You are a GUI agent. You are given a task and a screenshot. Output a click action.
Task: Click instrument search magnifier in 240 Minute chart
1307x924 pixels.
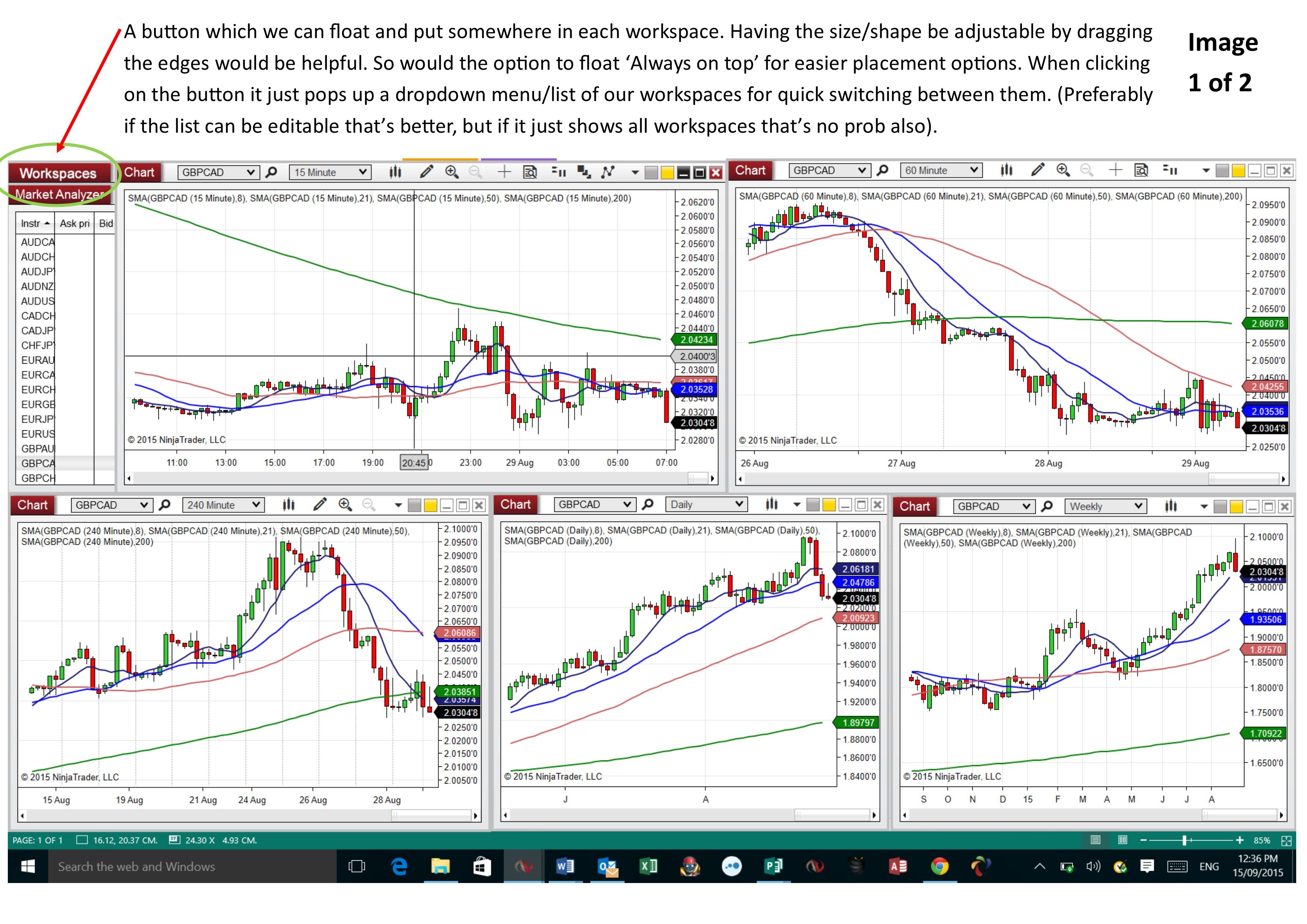(164, 505)
